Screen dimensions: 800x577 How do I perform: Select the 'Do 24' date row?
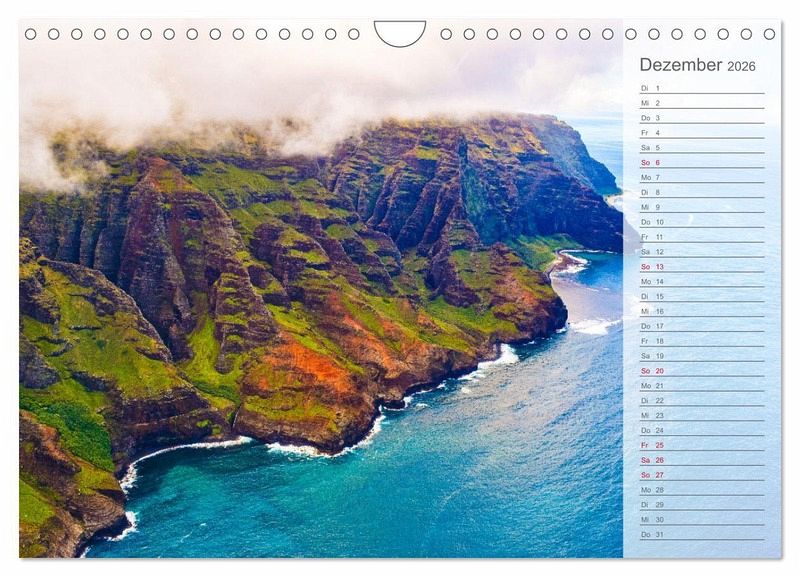(x=702, y=430)
